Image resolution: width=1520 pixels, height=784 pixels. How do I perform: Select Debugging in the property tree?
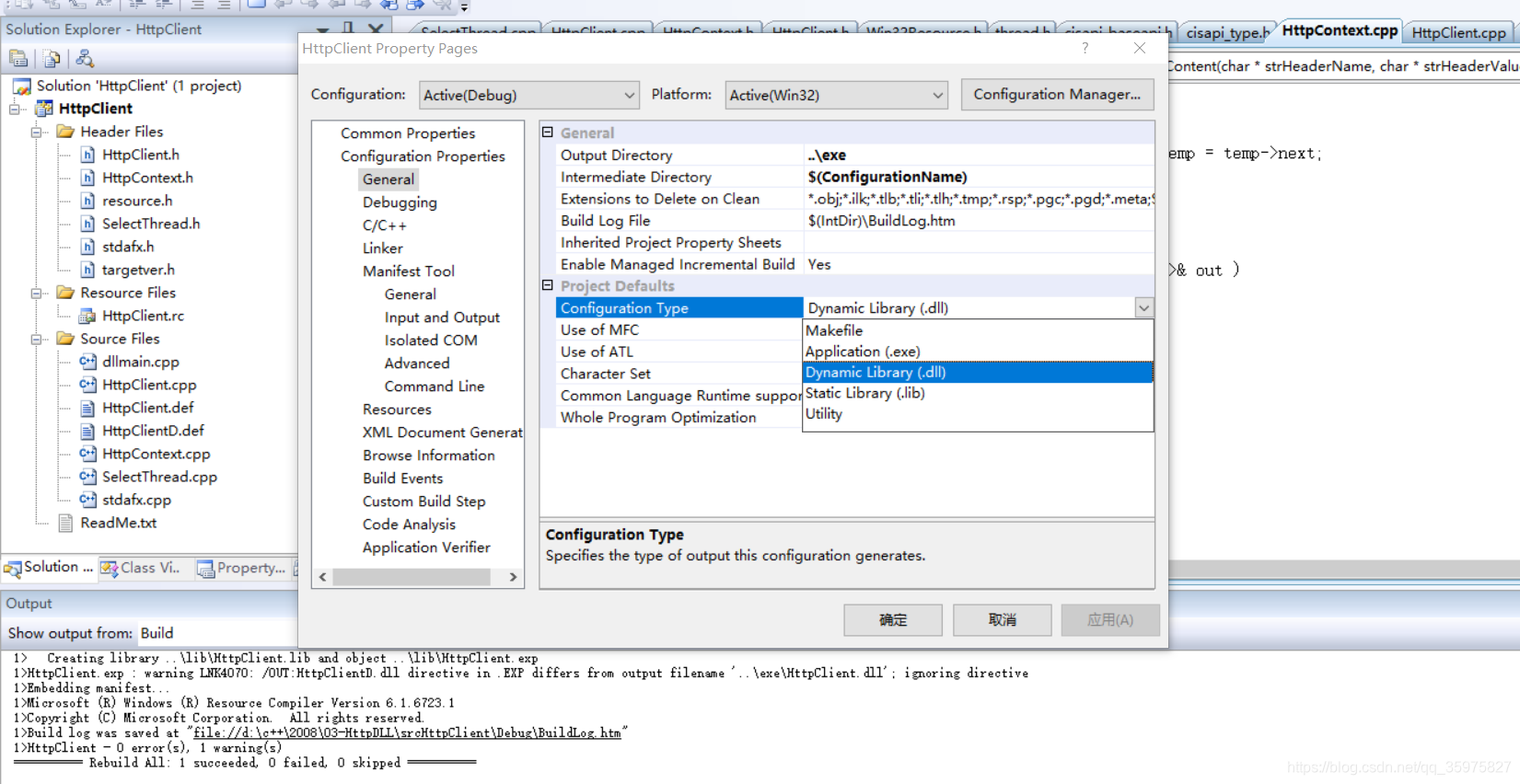400,202
